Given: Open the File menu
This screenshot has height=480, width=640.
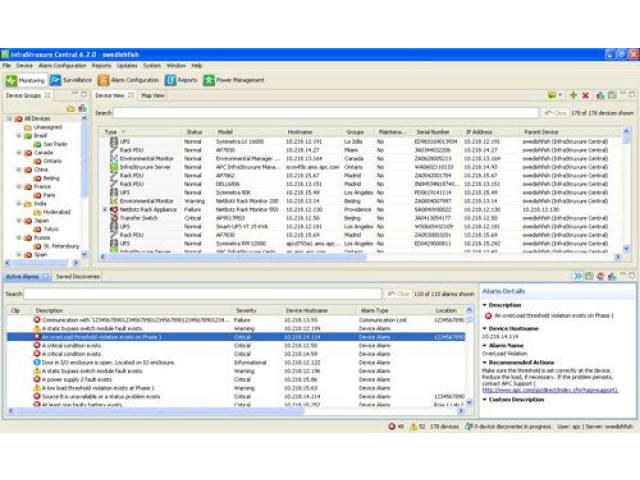Looking at the screenshot, I should point(7,66).
